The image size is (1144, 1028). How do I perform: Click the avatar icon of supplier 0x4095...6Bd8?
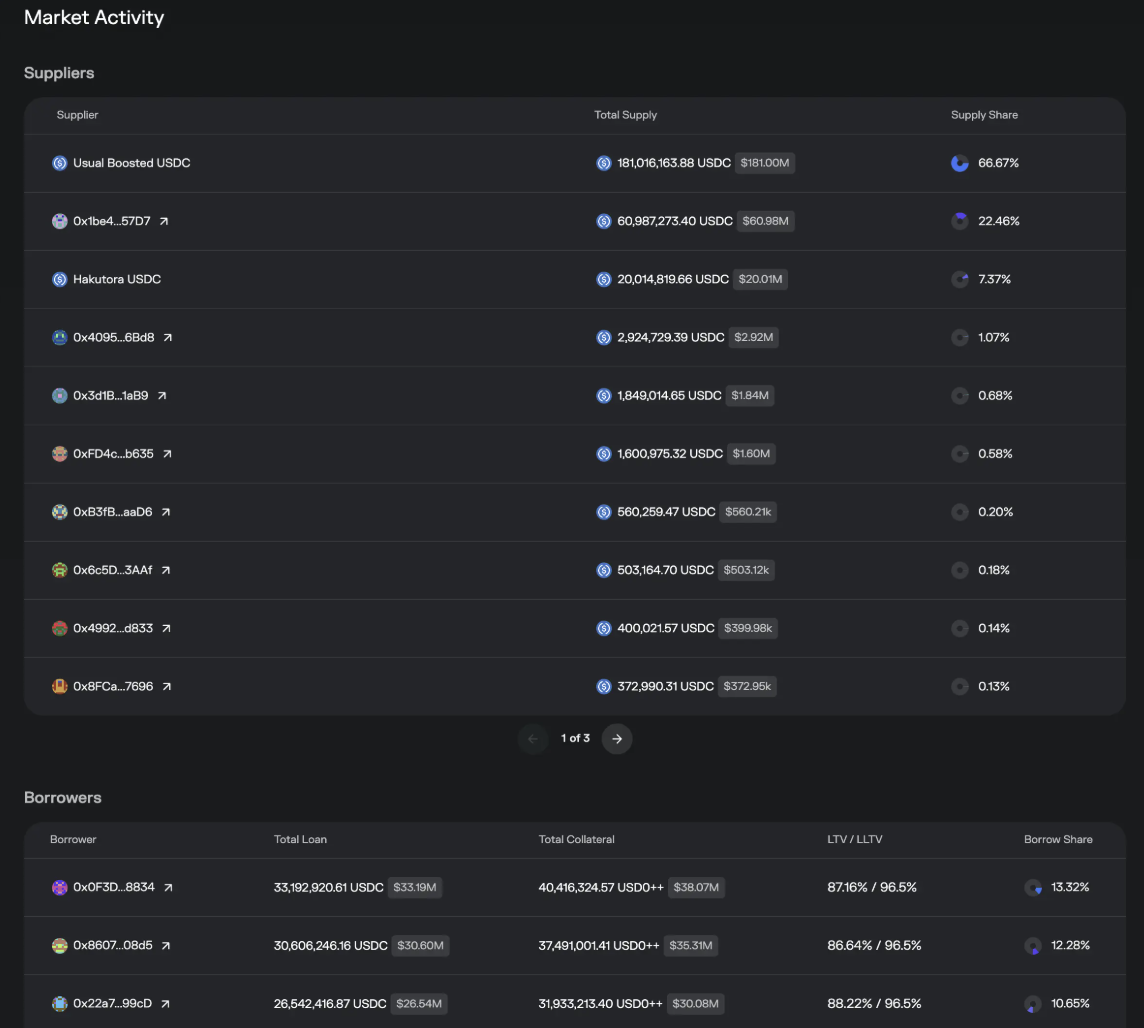[60, 338]
